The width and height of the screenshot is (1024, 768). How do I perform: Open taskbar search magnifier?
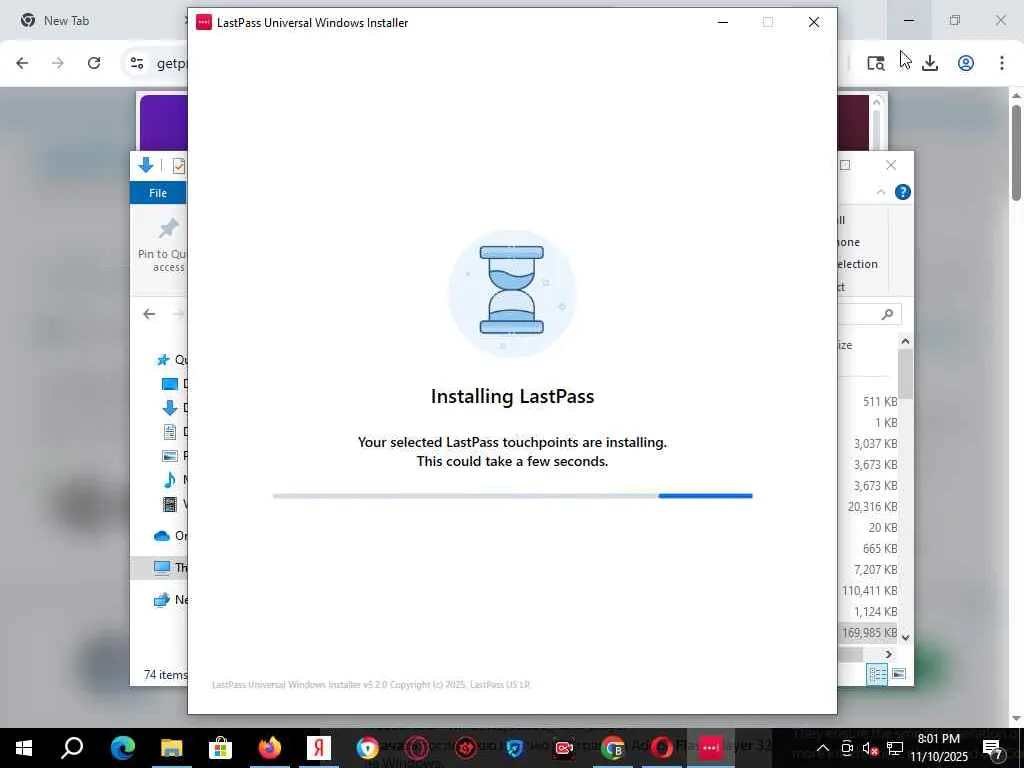(x=72, y=748)
